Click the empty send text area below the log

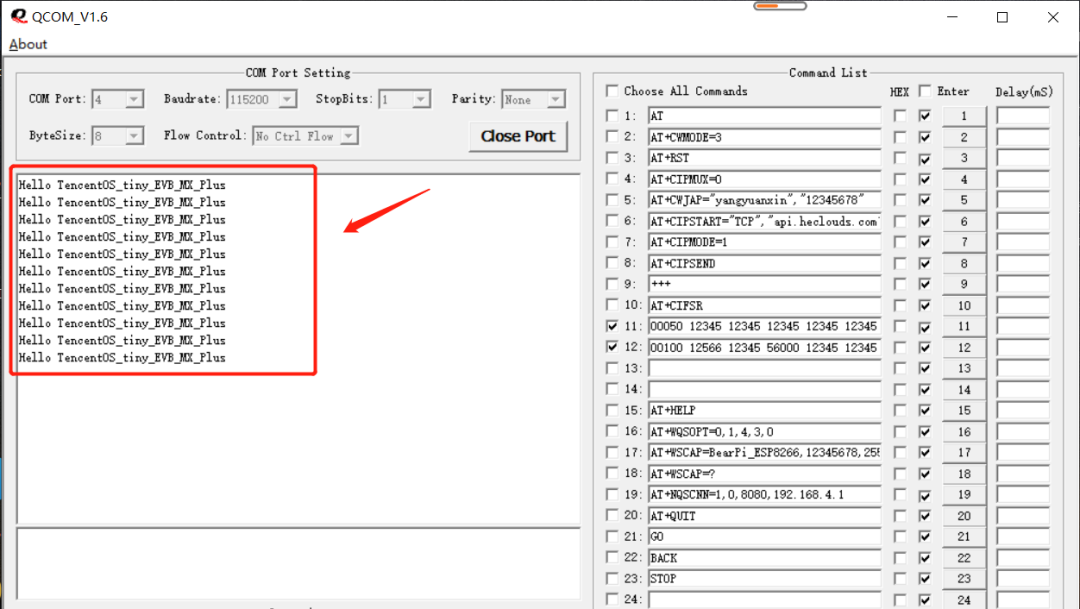pyautogui.click(x=298, y=564)
